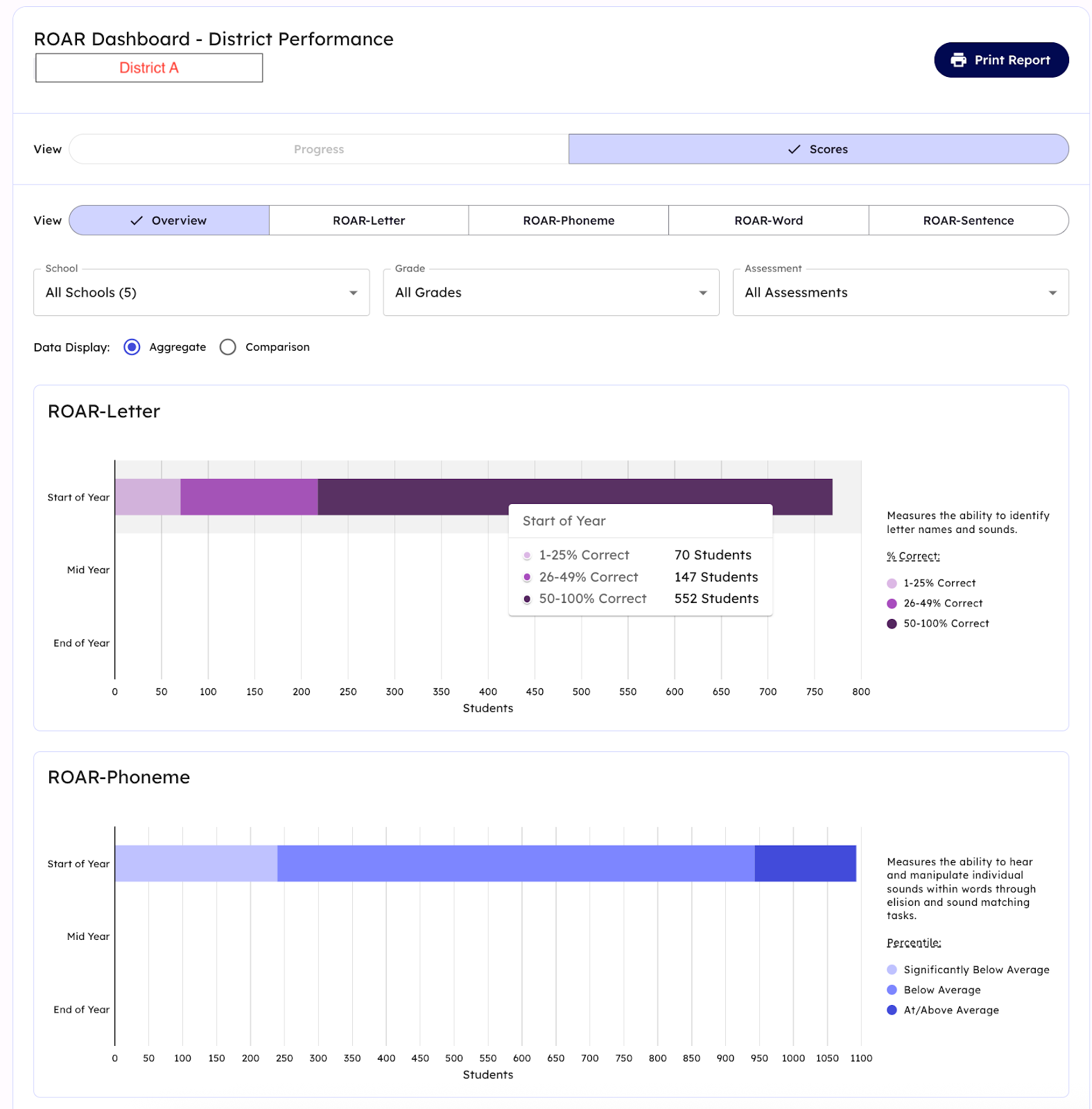Click the checkmark icon beside Overview
Viewport: 1092px width, 1109px height.
click(137, 220)
